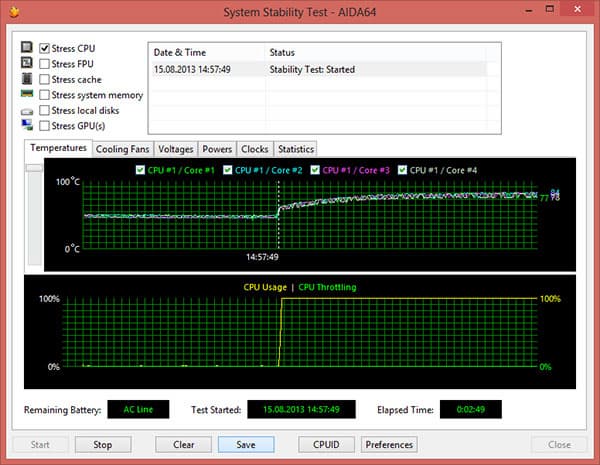Viewport: 600px width, 465px height.
Task: Close the System Stability Test window
Action: coord(577,9)
